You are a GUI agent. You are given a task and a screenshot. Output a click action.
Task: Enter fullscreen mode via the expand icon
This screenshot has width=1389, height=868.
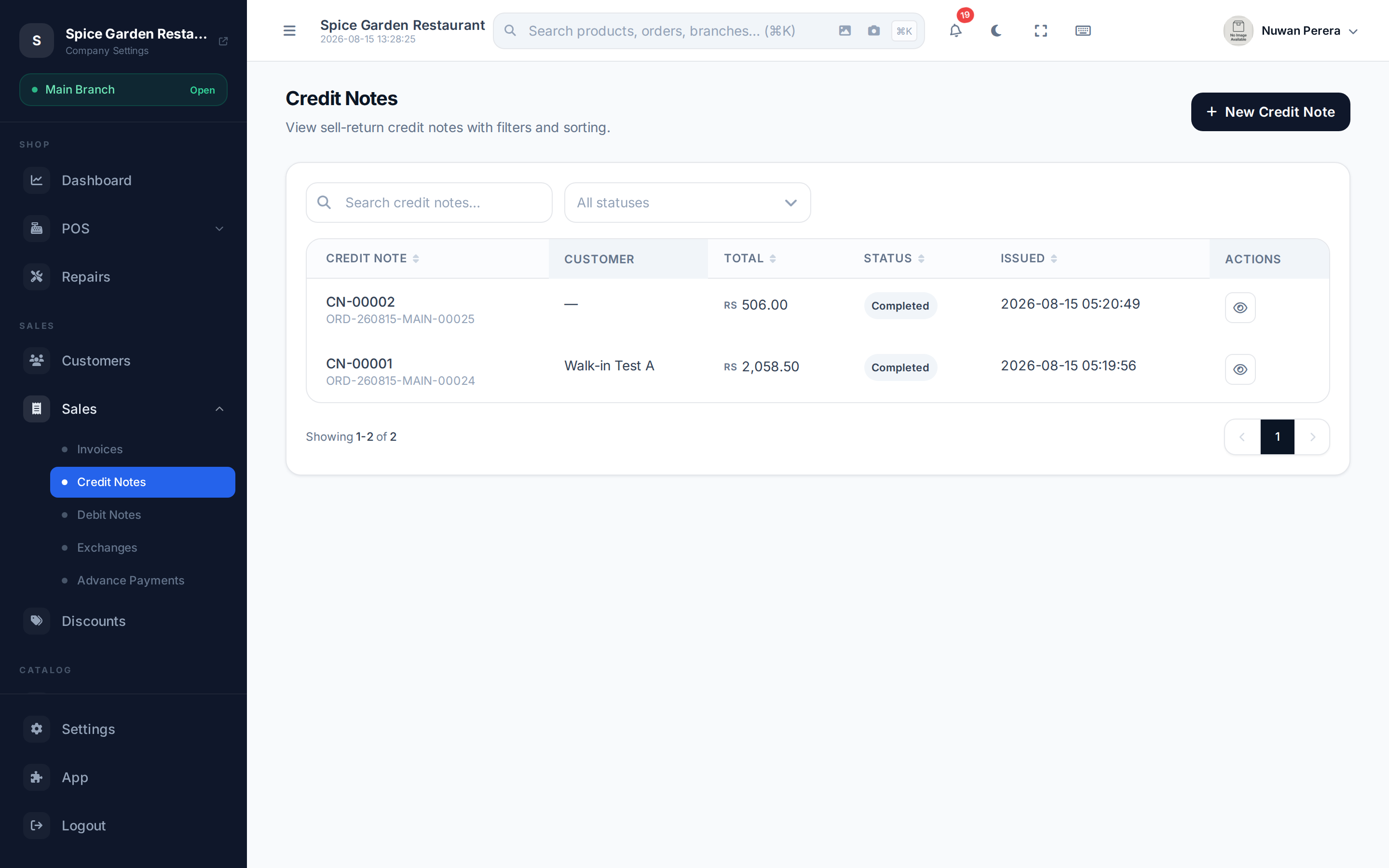click(1041, 31)
